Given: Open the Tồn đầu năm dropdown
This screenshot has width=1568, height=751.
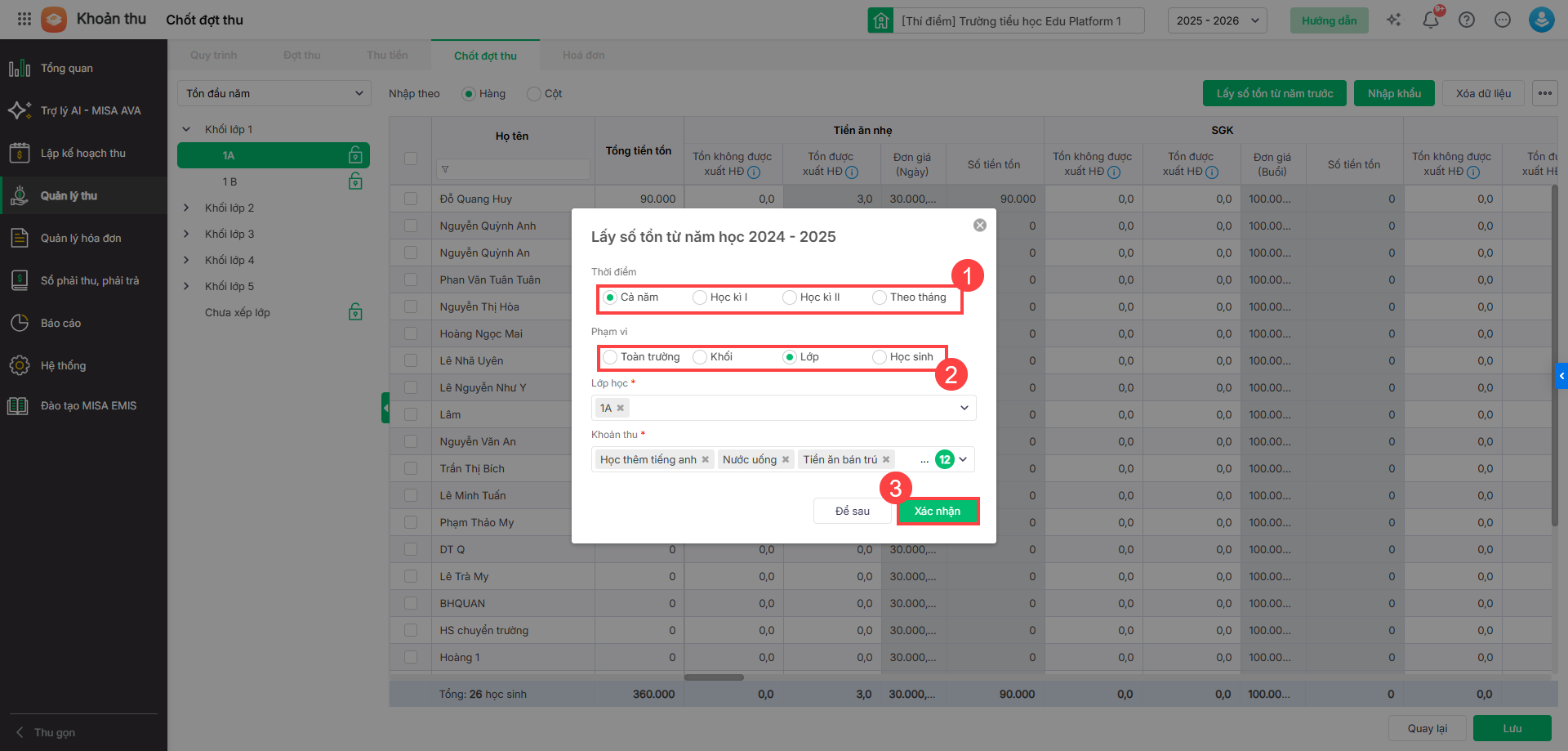Looking at the screenshot, I should pos(274,93).
